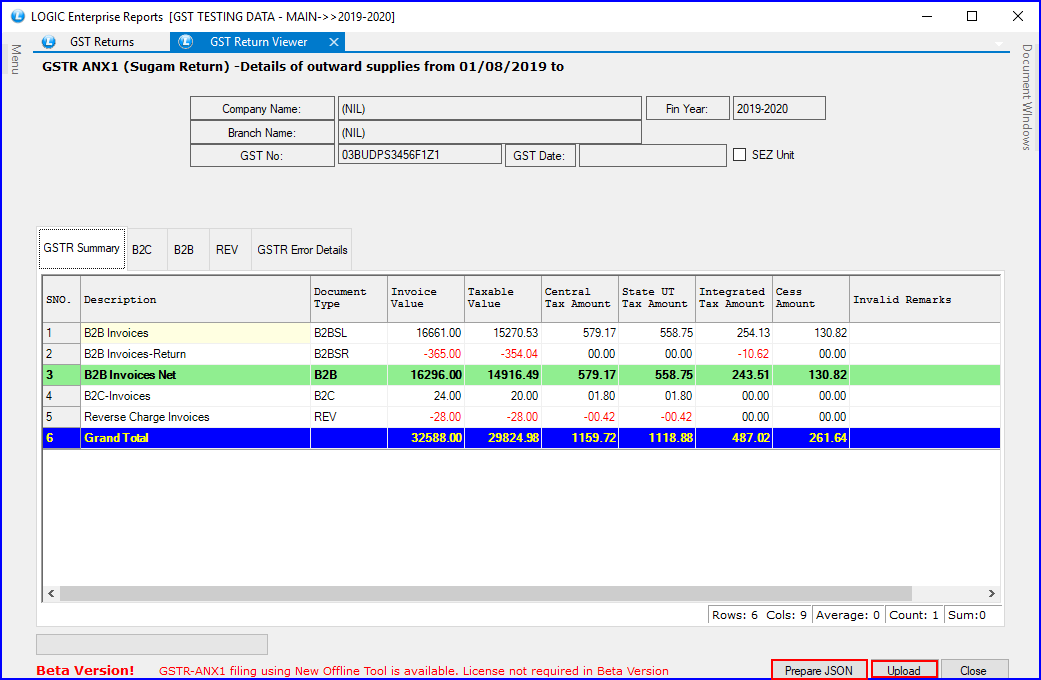Click taxable value 14916.49

503,375
